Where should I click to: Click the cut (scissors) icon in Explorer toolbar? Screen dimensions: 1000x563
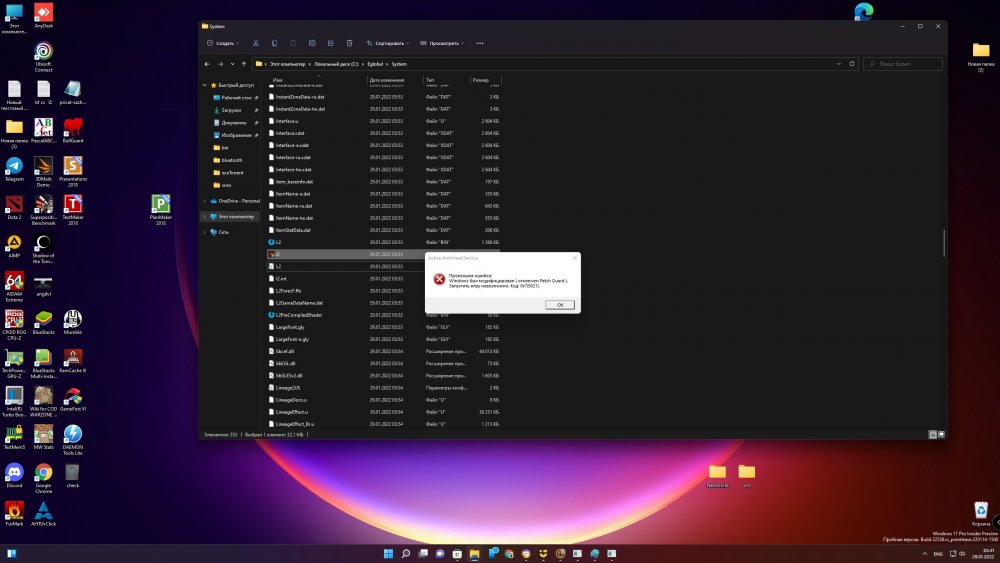(x=256, y=43)
